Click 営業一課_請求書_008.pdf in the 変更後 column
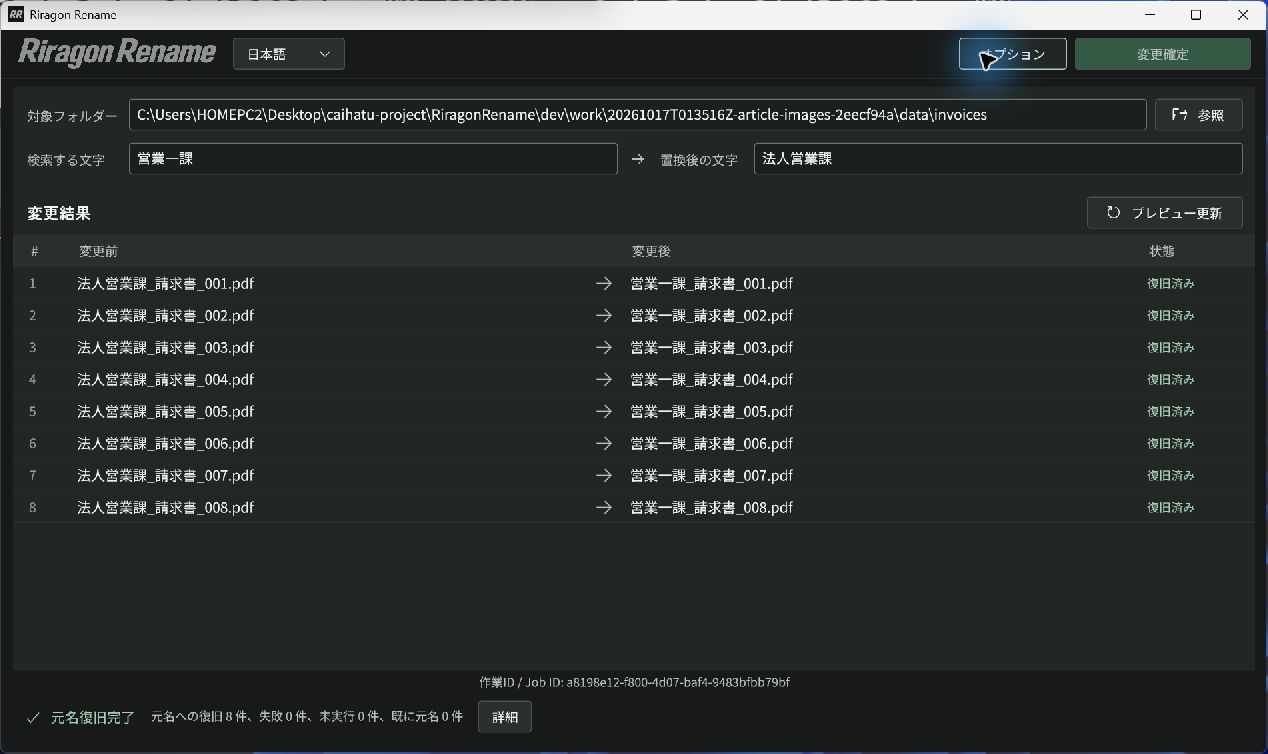 point(712,507)
